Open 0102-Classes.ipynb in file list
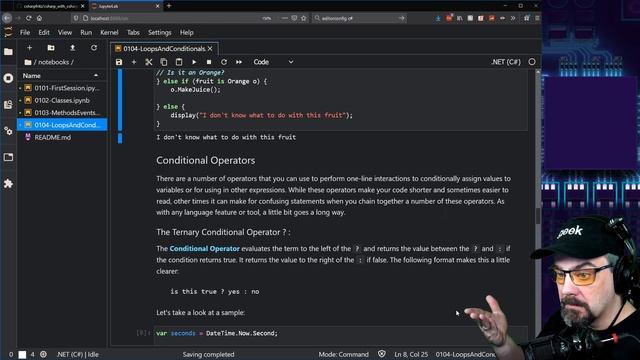The height and width of the screenshot is (360, 640). (62, 100)
